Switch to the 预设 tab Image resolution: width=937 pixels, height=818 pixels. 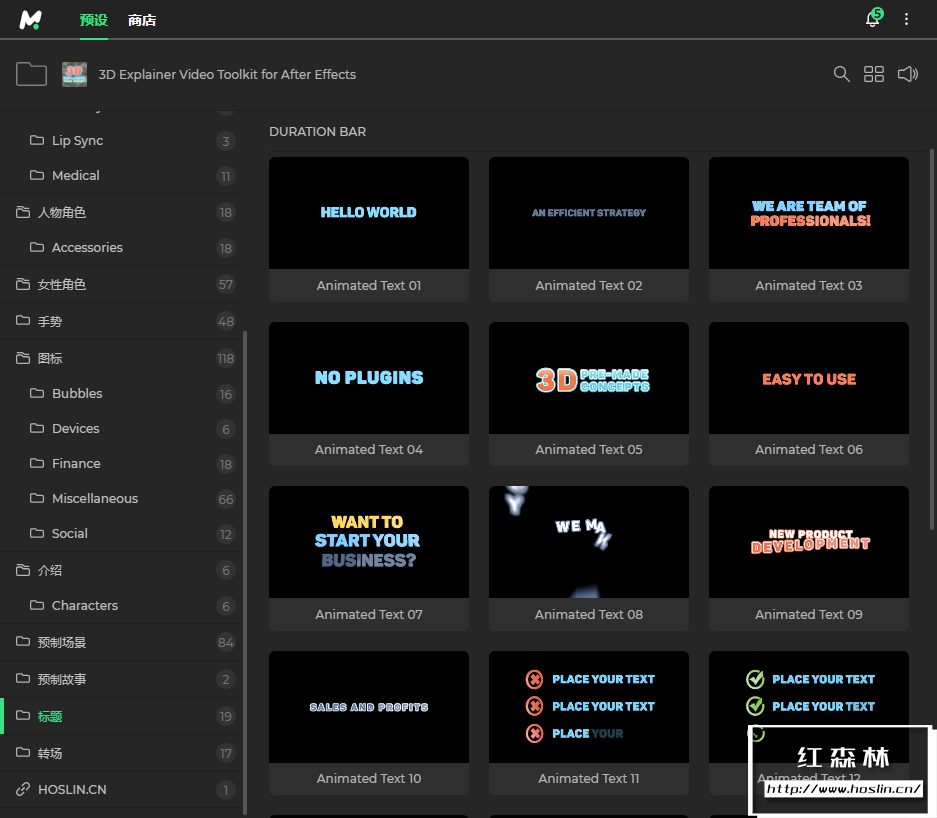click(x=93, y=20)
